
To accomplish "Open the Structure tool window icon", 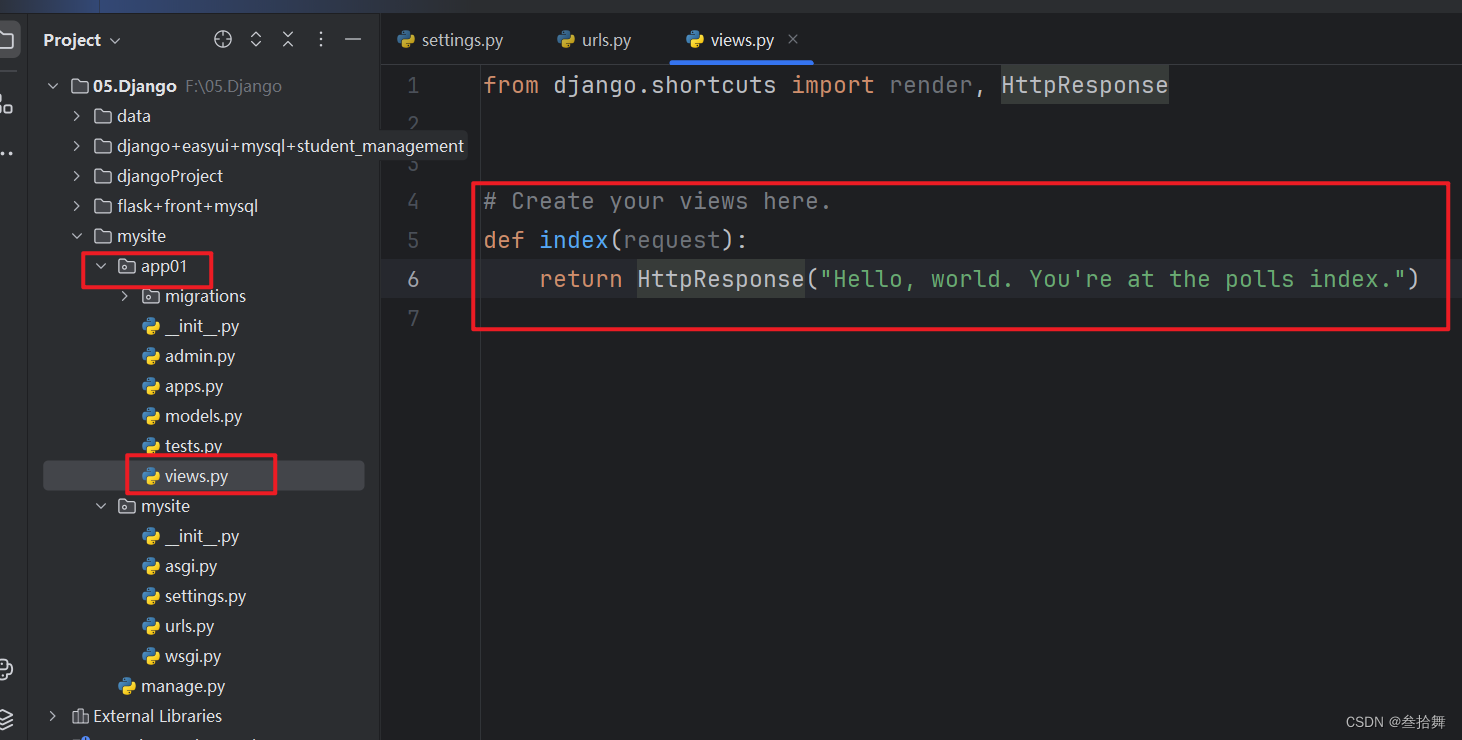I will [x=7, y=103].
